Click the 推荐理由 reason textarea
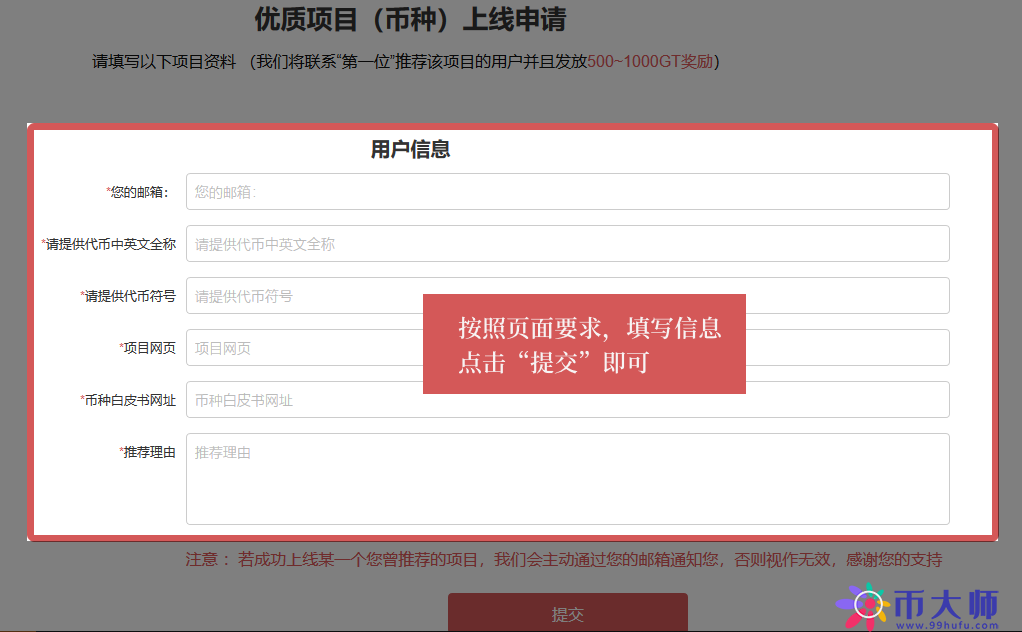The image size is (1022, 632). pyautogui.click(x=566, y=478)
